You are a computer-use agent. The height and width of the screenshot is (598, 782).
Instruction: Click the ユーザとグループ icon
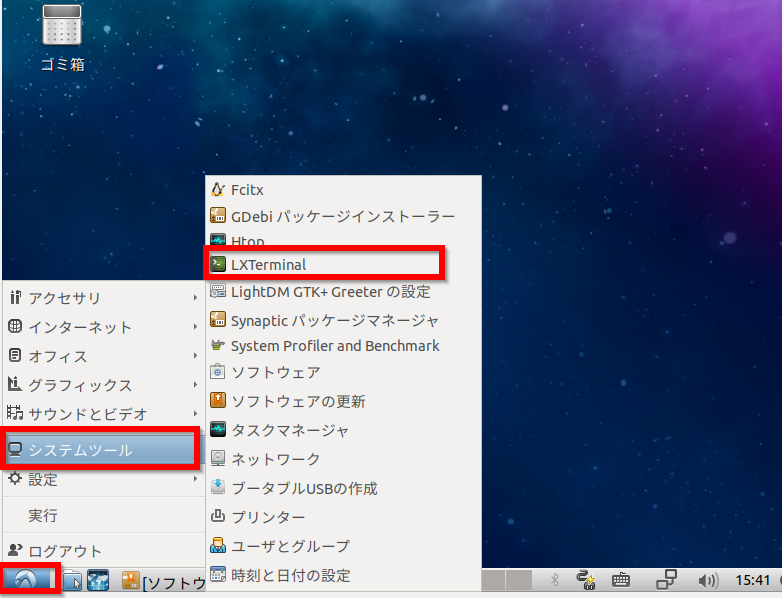coord(217,545)
